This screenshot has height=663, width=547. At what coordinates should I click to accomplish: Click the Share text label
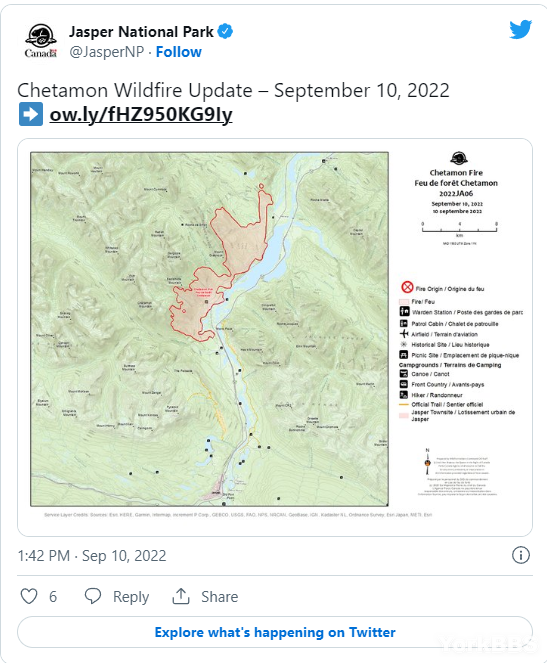coord(219,597)
